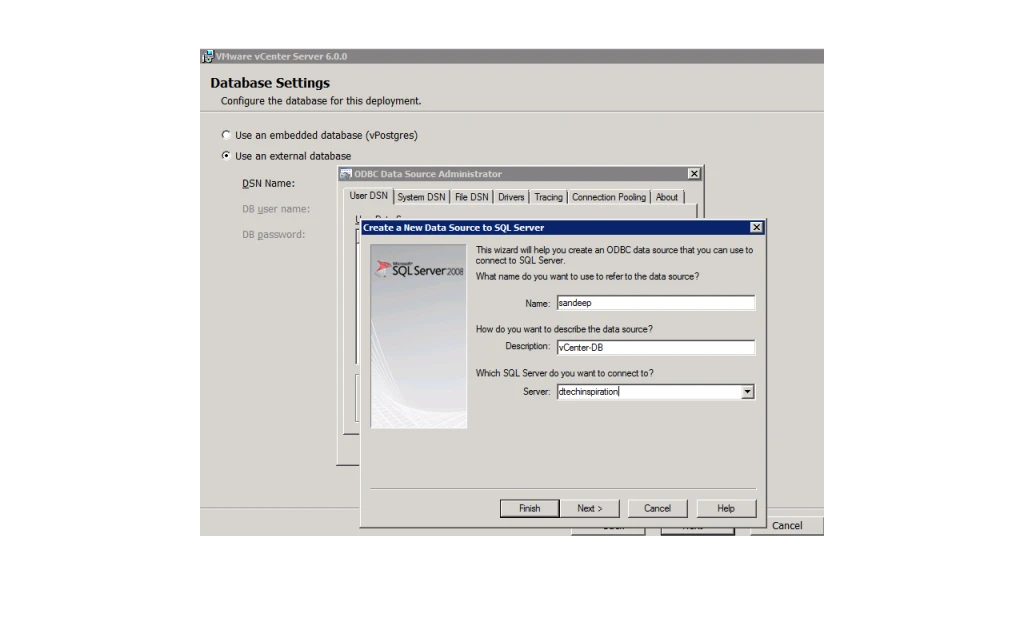Click the Next > button in SQL Server wizard
This screenshot has width=1024, height=640.
(x=590, y=508)
